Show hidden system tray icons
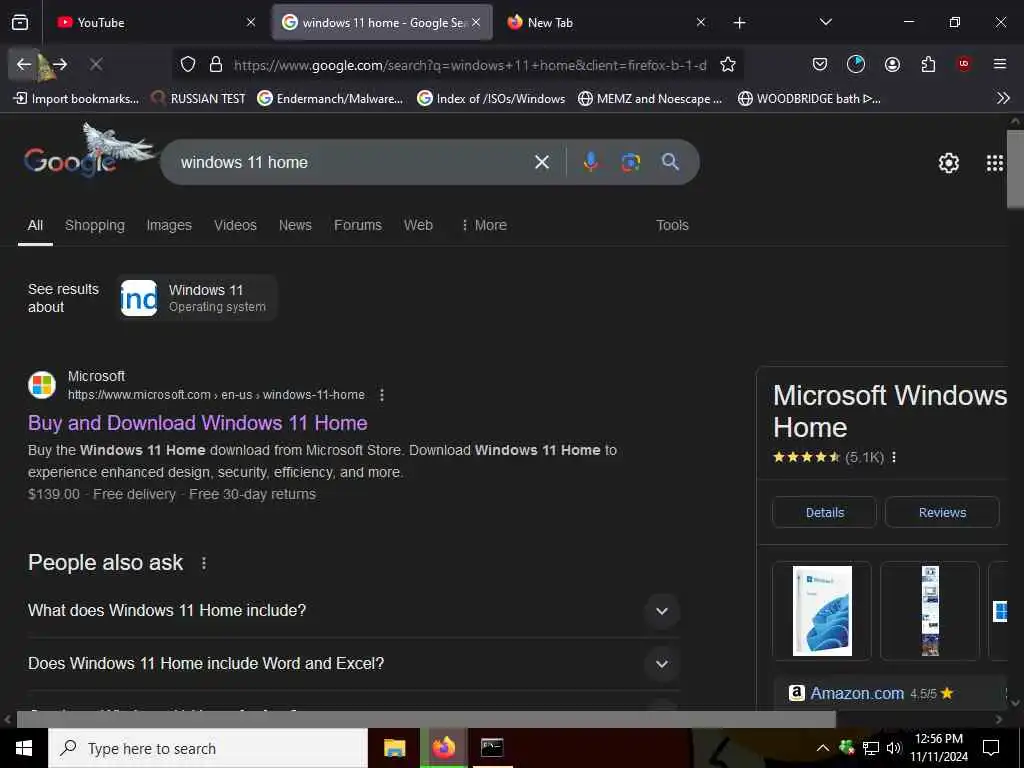Viewport: 1024px width, 768px height. click(823, 748)
